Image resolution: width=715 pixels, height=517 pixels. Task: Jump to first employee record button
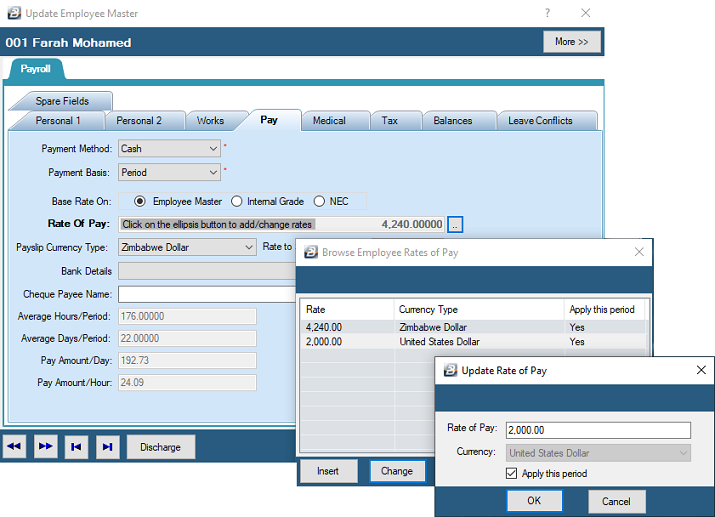pyautogui.click(x=76, y=447)
